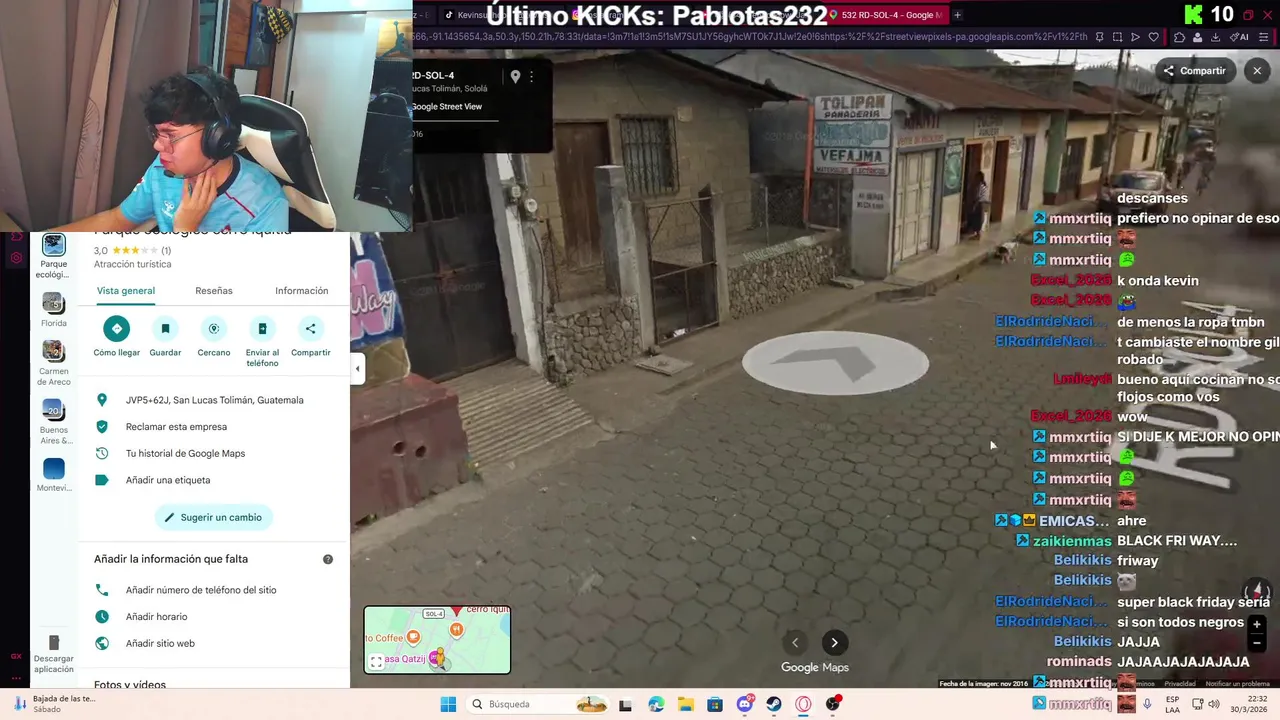1280x720 pixels.
Task: Click help icon beside Añadir información
Action: (x=327, y=559)
